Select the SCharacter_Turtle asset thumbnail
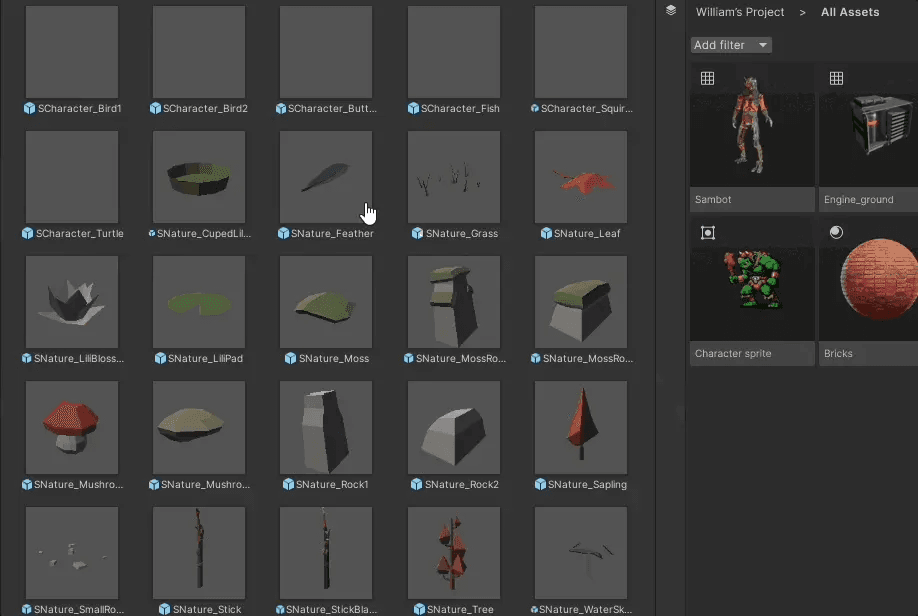 72,176
